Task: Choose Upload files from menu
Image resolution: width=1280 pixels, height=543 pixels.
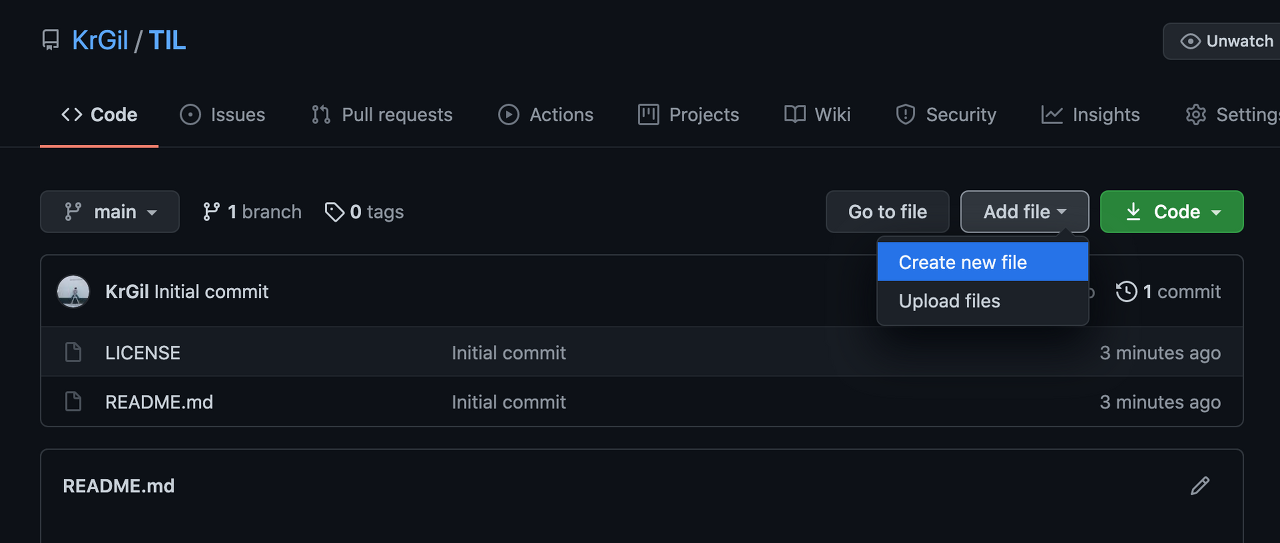Action: click(983, 301)
